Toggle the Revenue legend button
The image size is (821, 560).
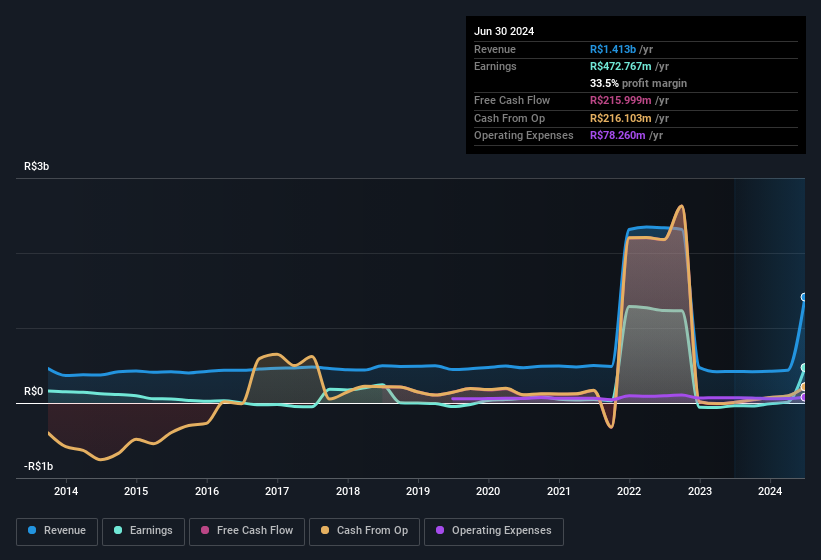[57, 531]
